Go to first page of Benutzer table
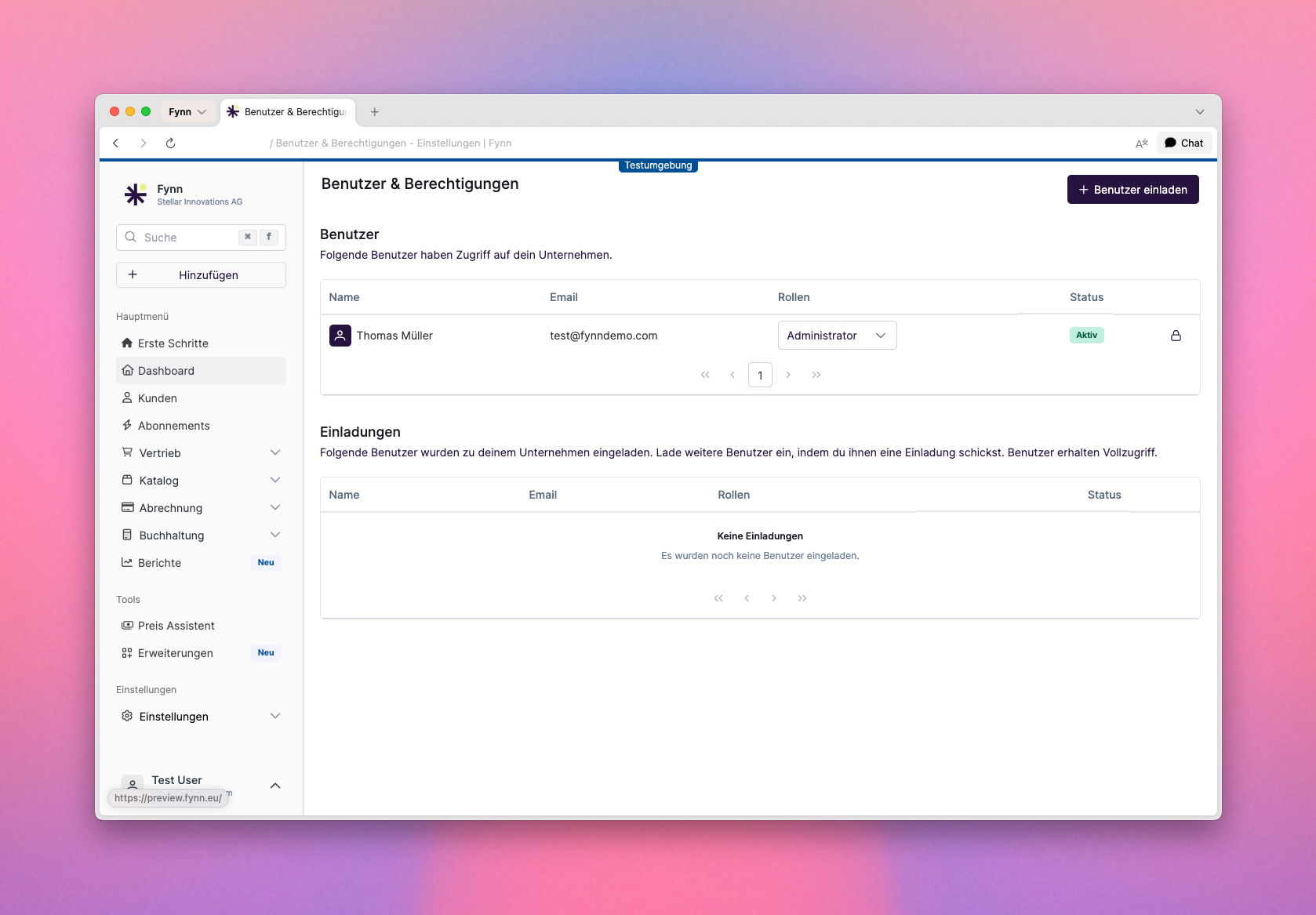The height and width of the screenshot is (915, 1316). click(x=705, y=375)
